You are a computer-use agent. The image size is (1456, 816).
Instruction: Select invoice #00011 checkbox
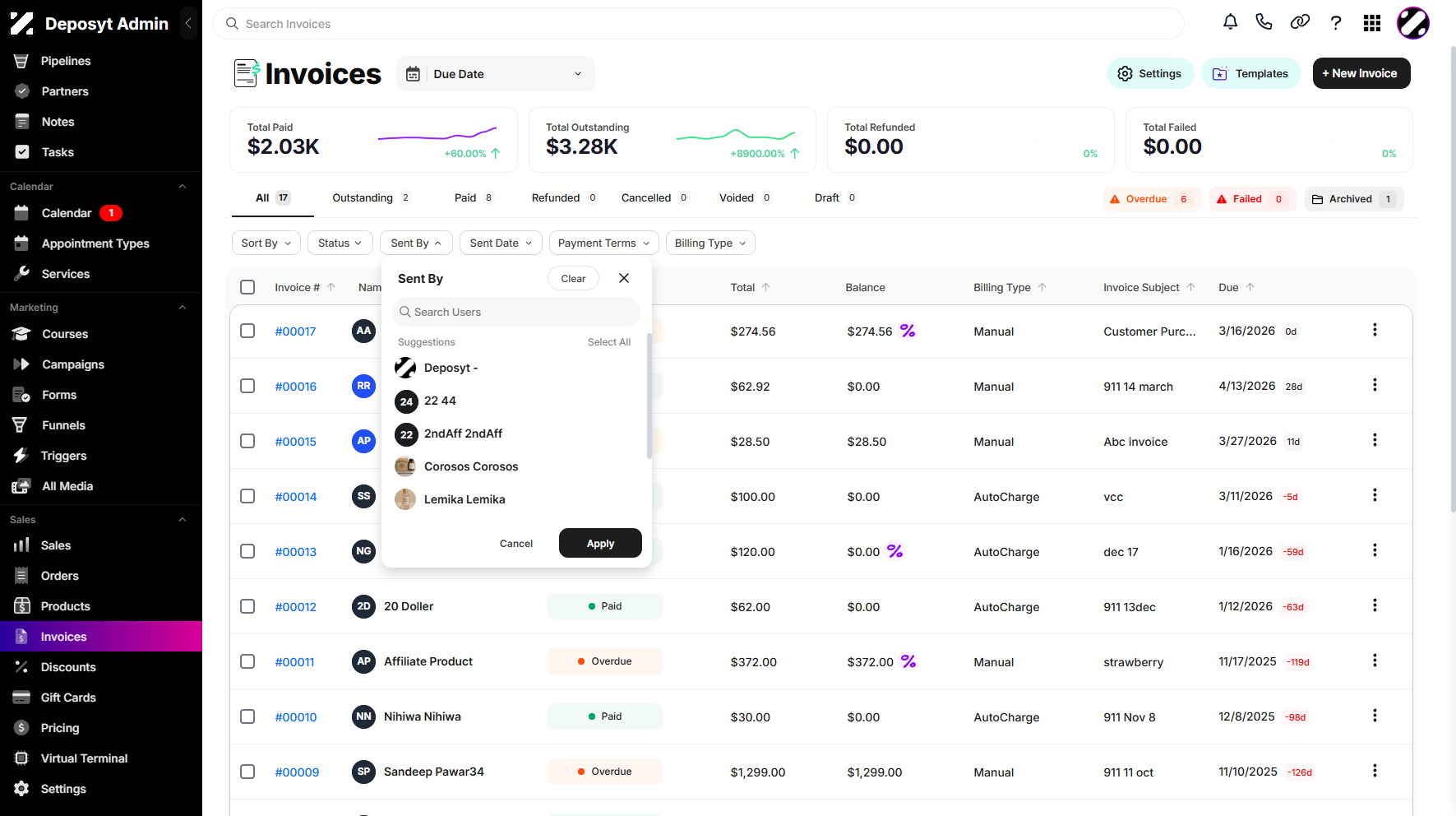coord(247,661)
